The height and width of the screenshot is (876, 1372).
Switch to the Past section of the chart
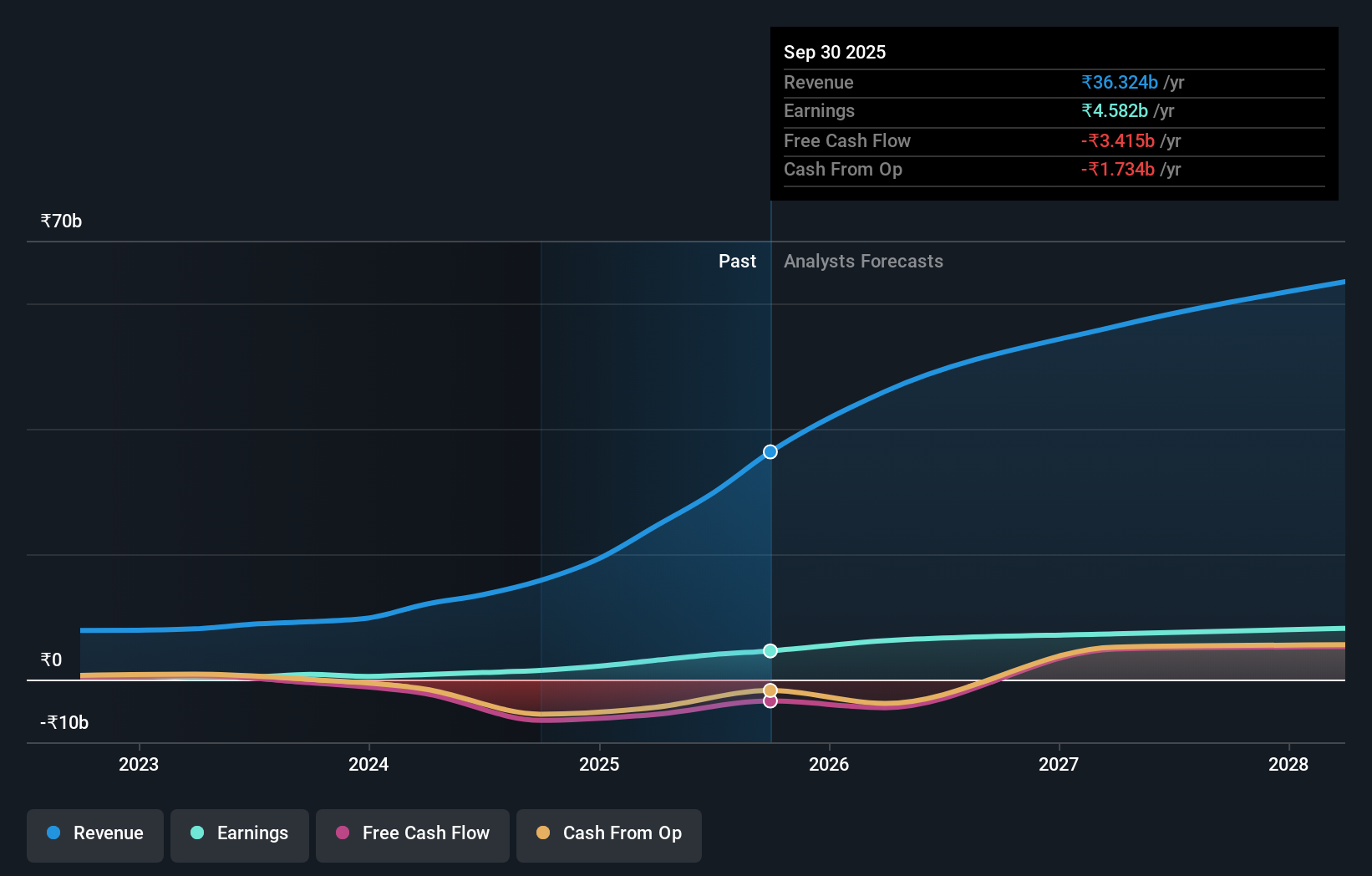(x=737, y=261)
